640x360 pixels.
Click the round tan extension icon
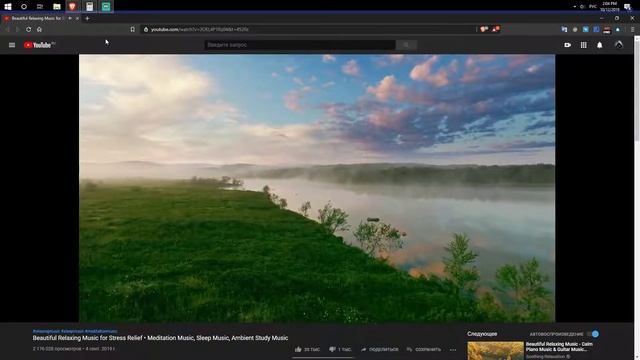(x=575, y=29)
